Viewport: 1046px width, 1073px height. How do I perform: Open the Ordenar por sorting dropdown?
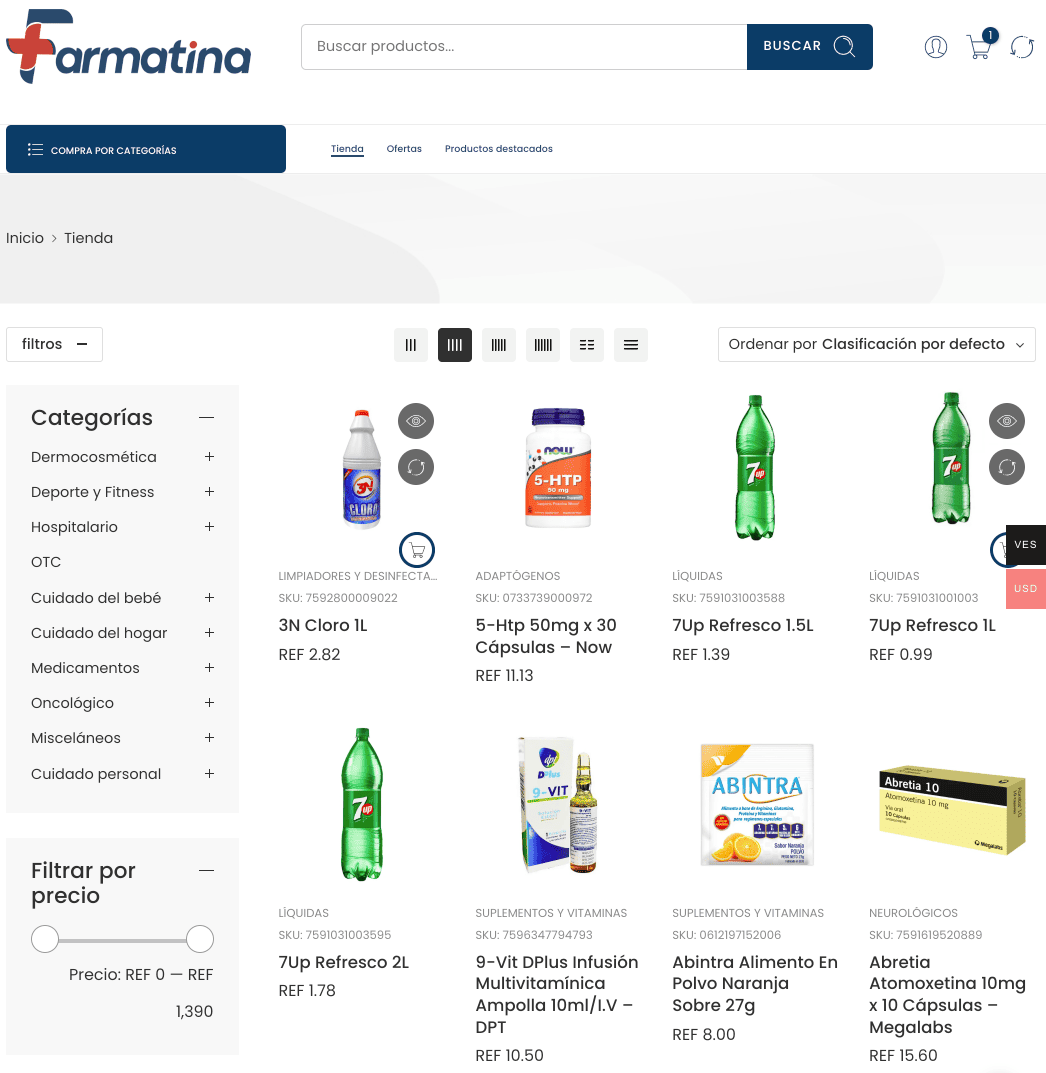pyautogui.click(x=876, y=344)
